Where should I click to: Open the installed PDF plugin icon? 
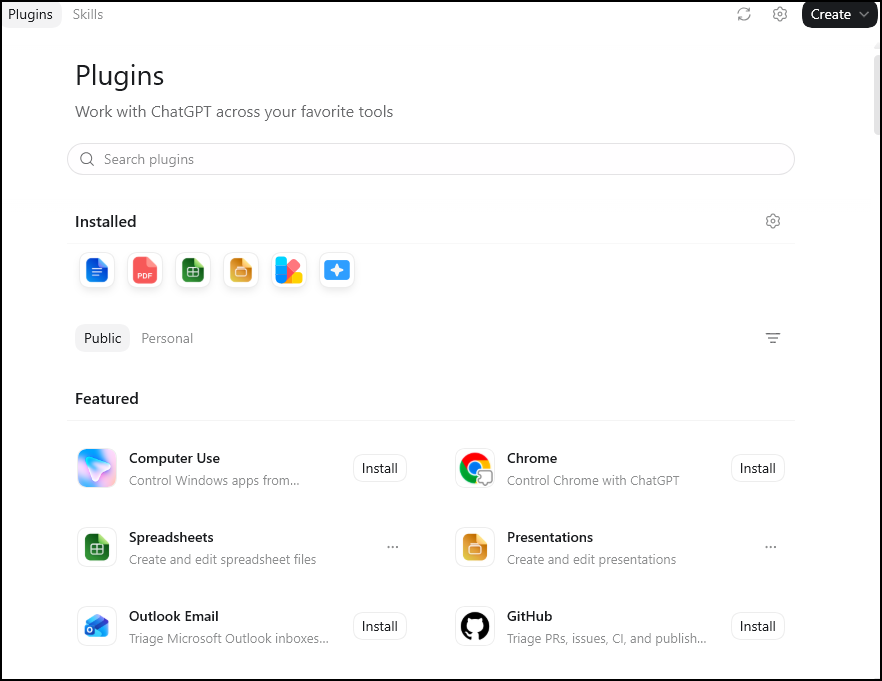145,270
